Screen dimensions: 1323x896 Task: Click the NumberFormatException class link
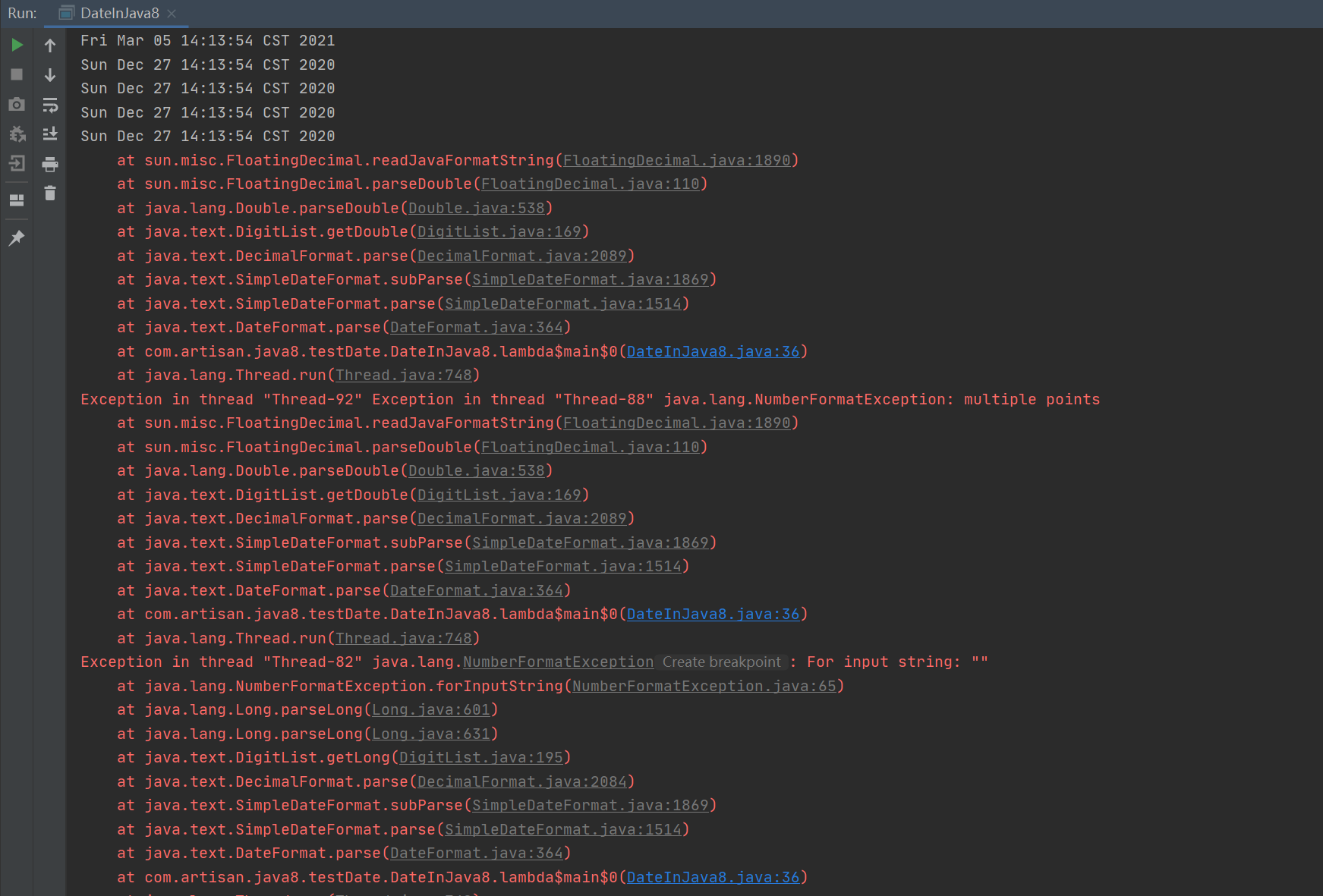click(558, 662)
